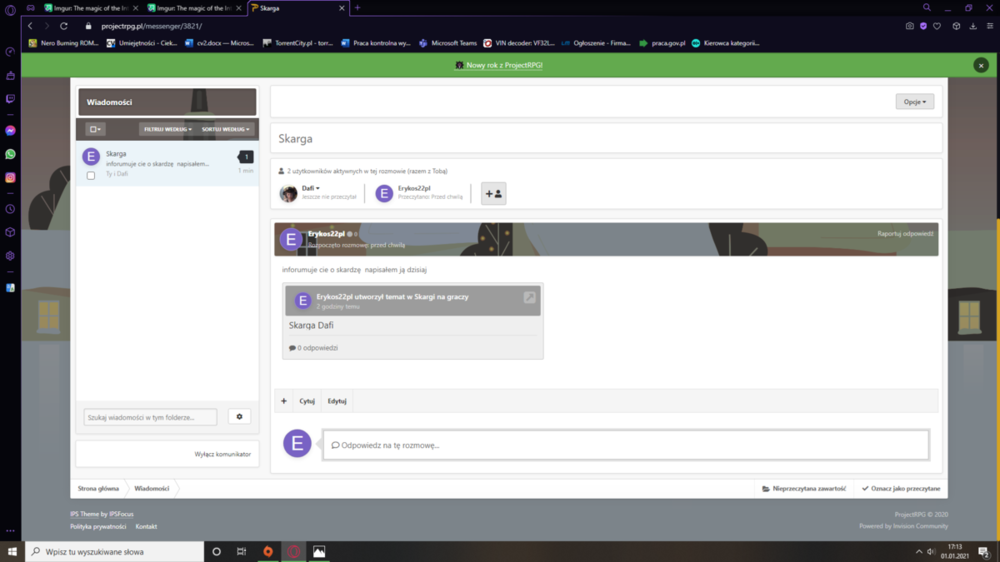Open the Opcje dropdown
Image resolution: width=1000 pixels, height=562 pixels.
(x=915, y=102)
